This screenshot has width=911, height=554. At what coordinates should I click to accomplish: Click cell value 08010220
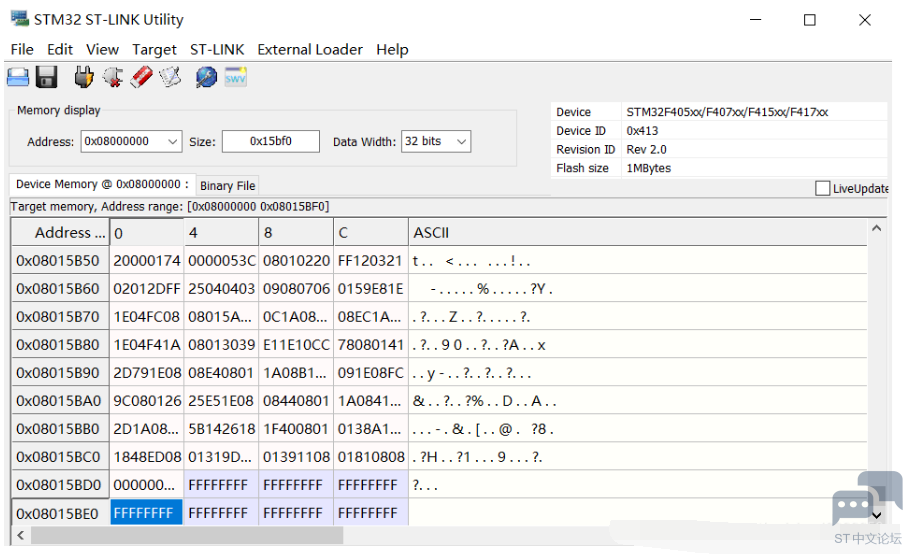[x=296, y=261]
